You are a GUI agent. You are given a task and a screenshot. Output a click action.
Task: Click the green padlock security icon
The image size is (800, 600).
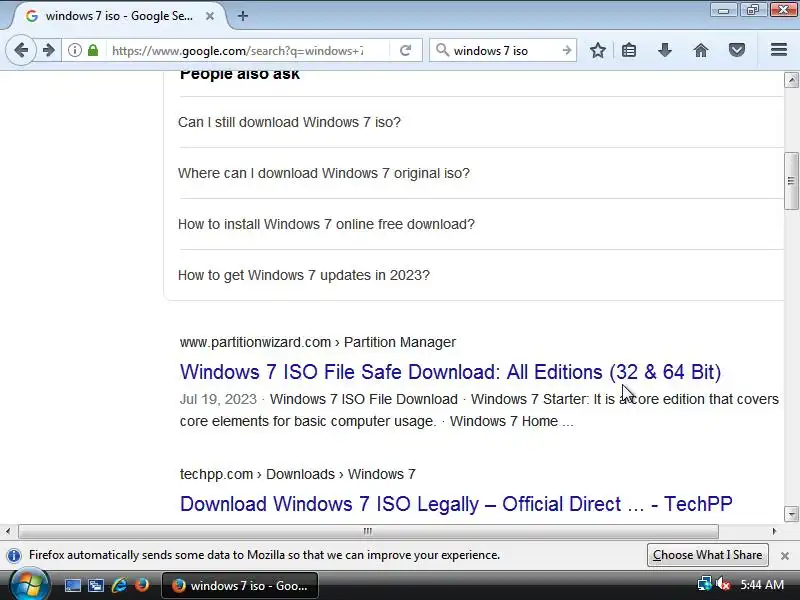93,50
